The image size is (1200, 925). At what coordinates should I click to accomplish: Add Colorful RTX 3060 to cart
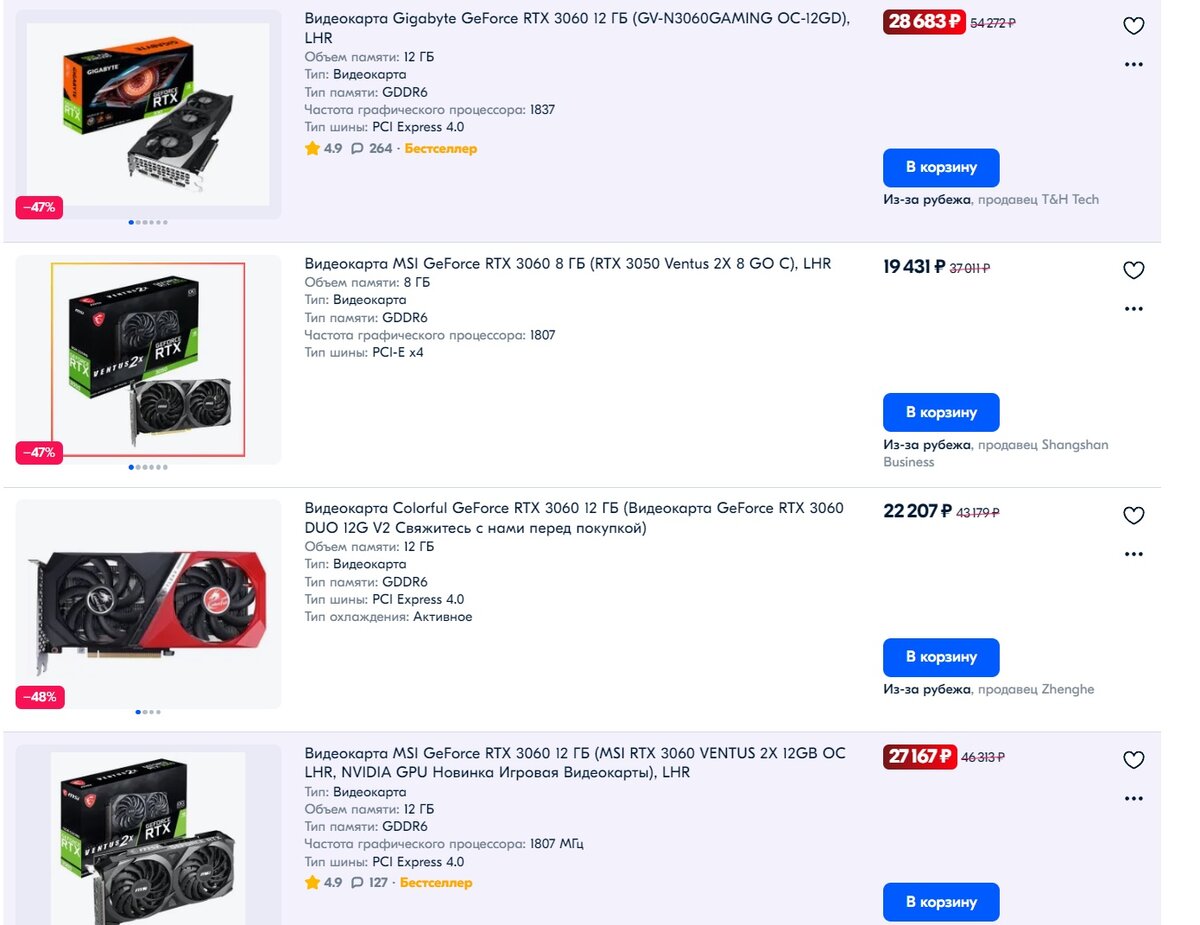point(941,657)
